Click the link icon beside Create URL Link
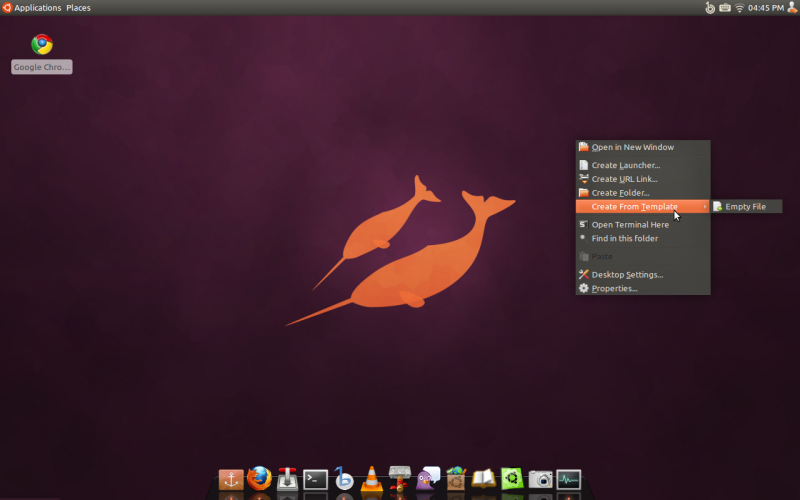This screenshot has height=500, width=800. pyautogui.click(x=584, y=179)
